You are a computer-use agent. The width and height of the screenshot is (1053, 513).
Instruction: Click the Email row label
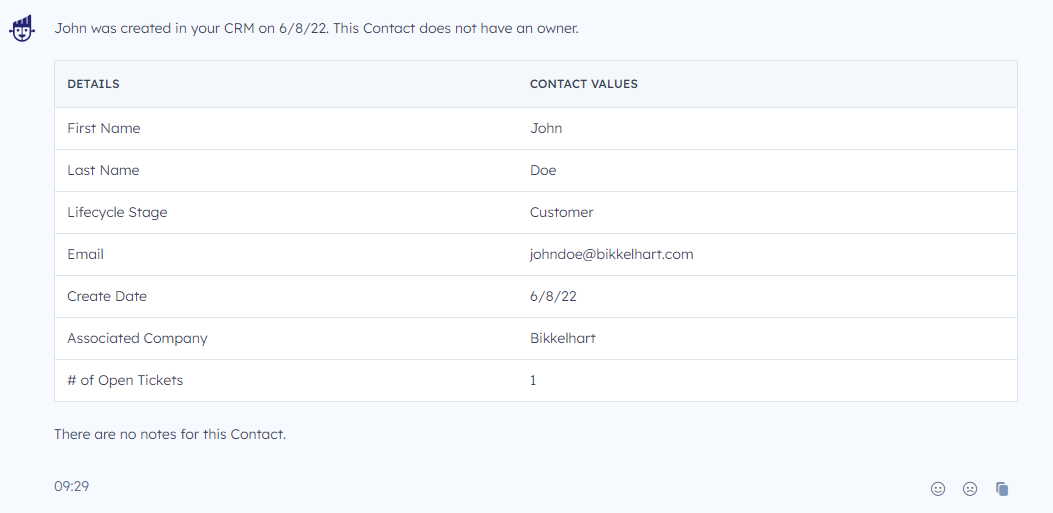coord(85,254)
